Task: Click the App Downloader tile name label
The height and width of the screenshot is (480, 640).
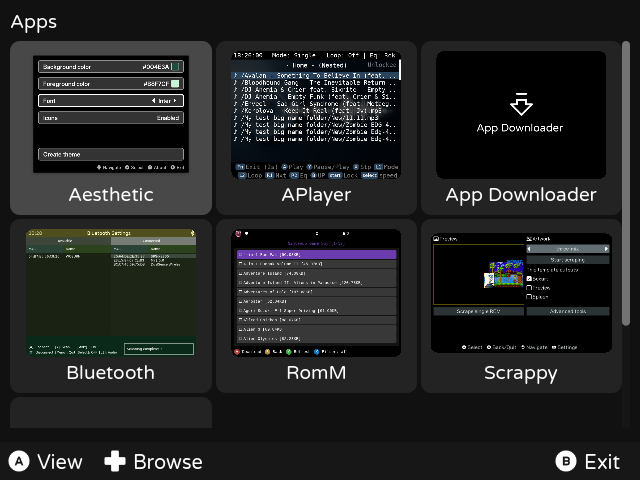Action: (521, 195)
